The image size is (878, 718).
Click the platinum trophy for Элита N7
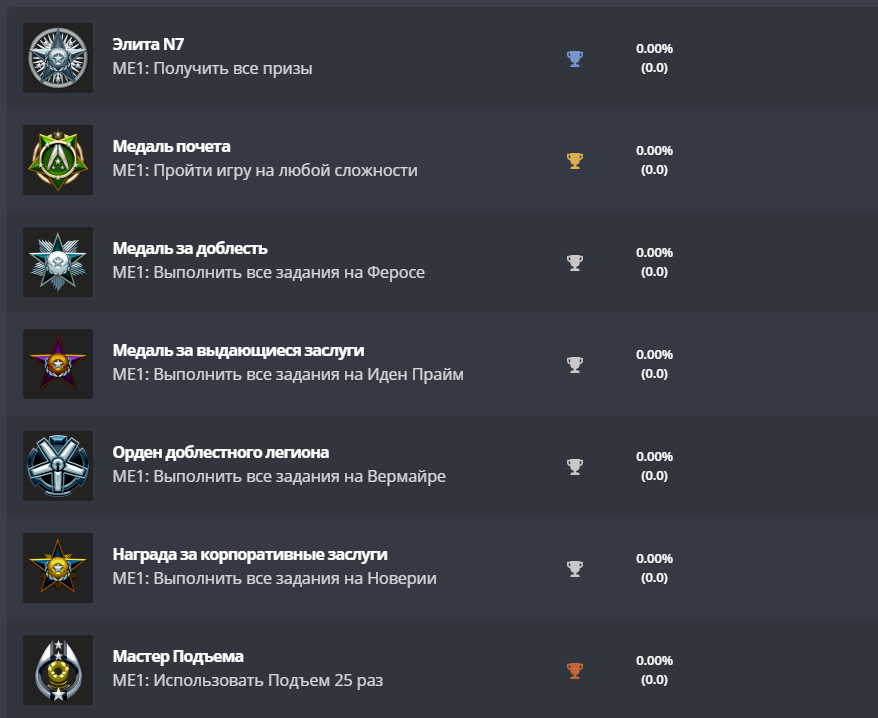[x=575, y=59]
